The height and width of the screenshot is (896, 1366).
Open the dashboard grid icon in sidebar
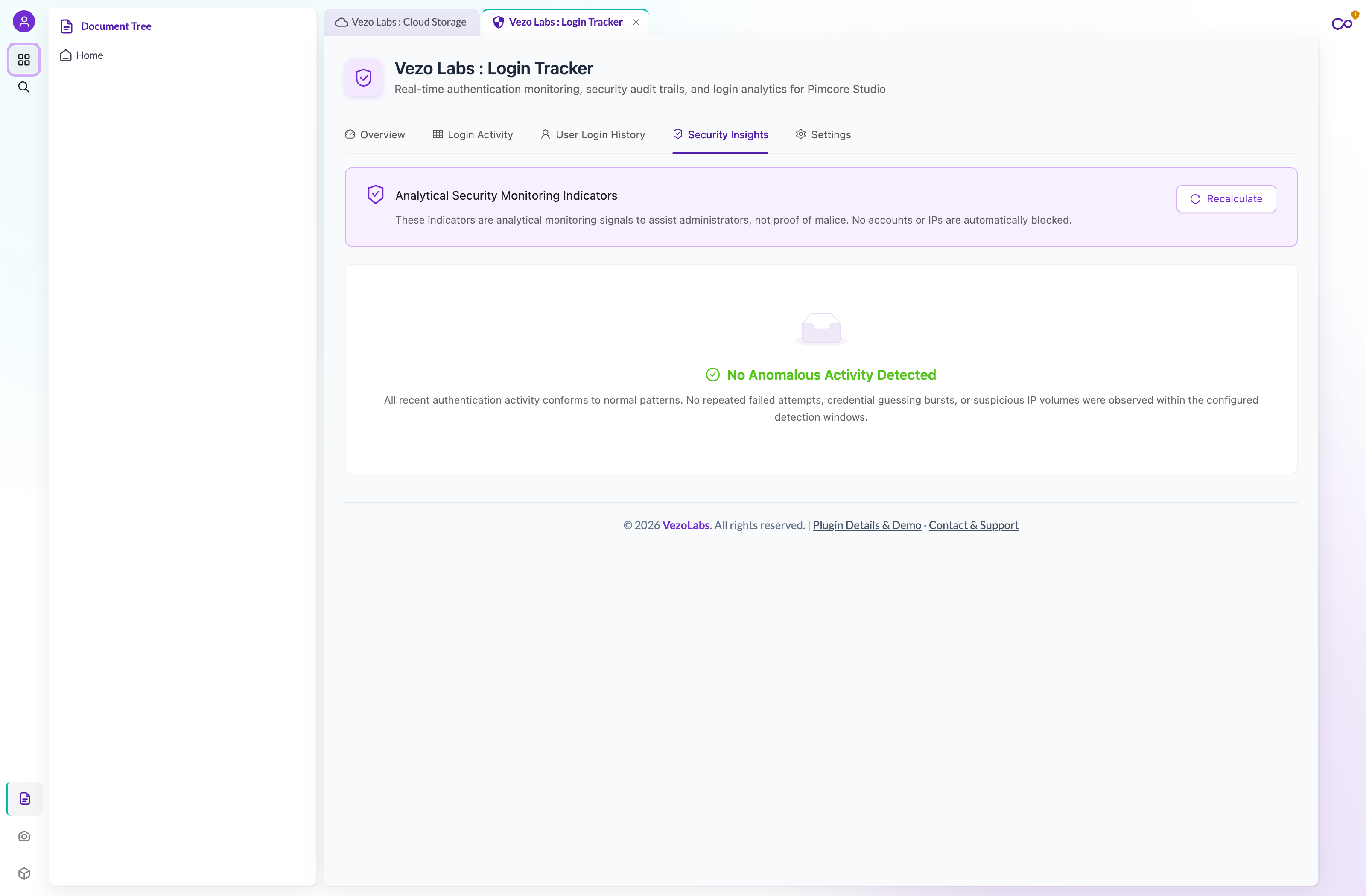(x=23, y=60)
